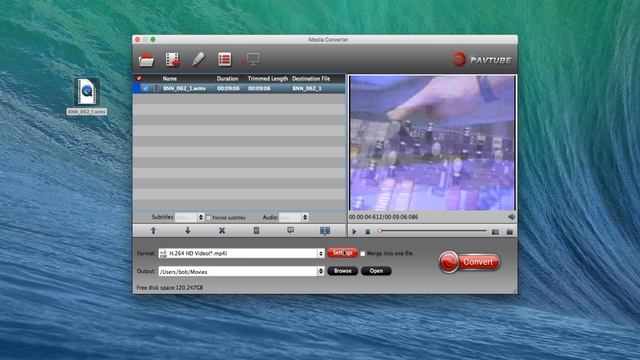Click the Destination File column header
This screenshot has height=360, width=640.
[x=311, y=78]
